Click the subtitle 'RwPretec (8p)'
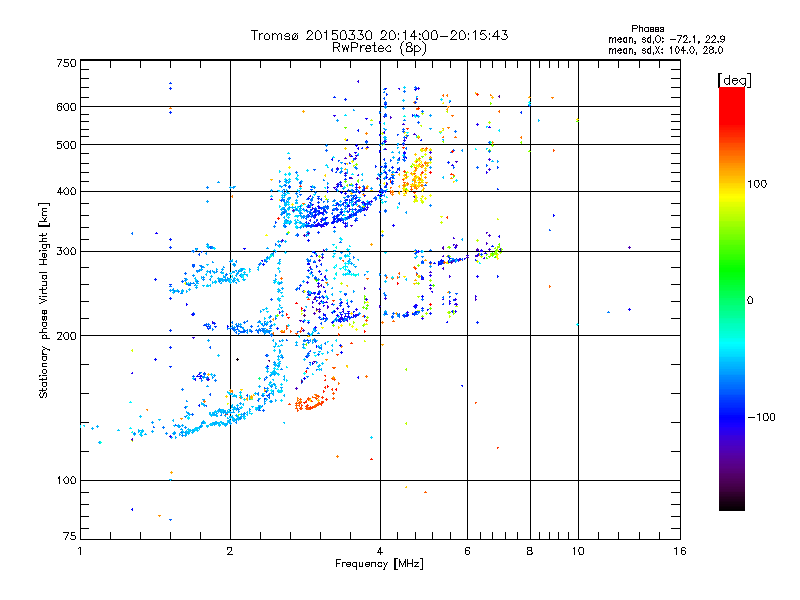The width and height of the screenshot is (800, 600). pos(379,48)
